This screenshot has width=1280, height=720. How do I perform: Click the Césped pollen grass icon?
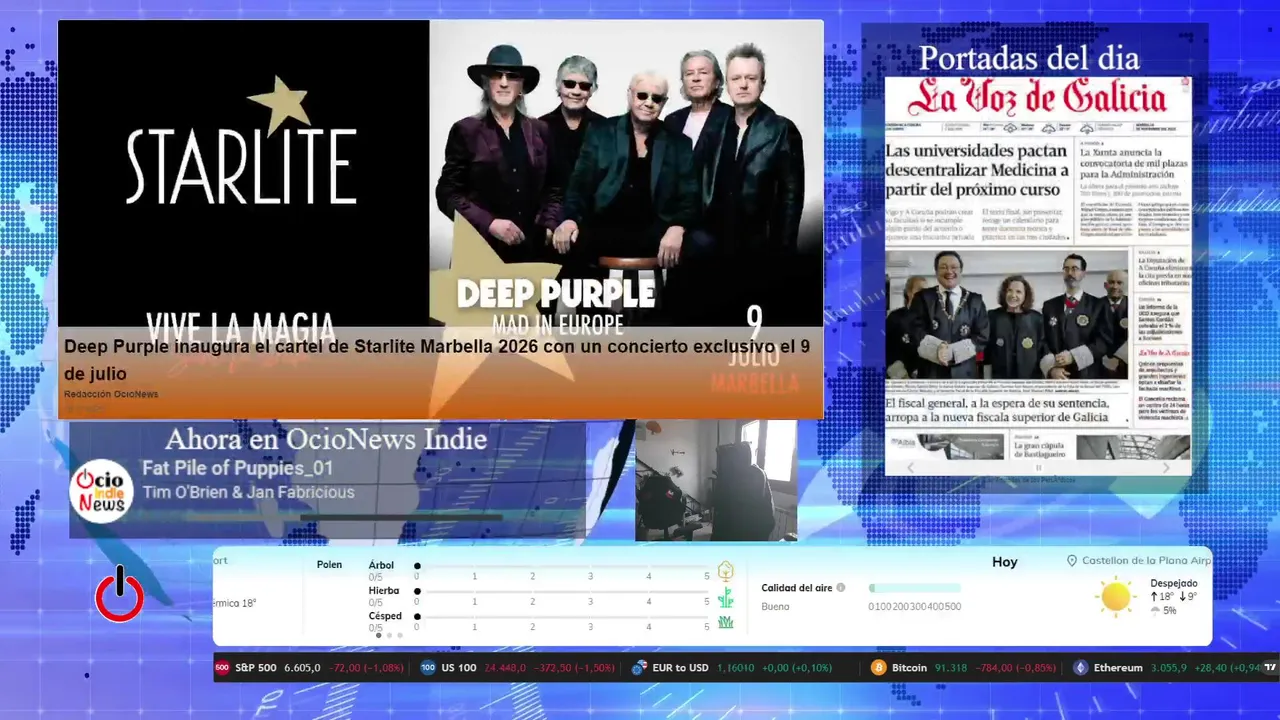(726, 622)
